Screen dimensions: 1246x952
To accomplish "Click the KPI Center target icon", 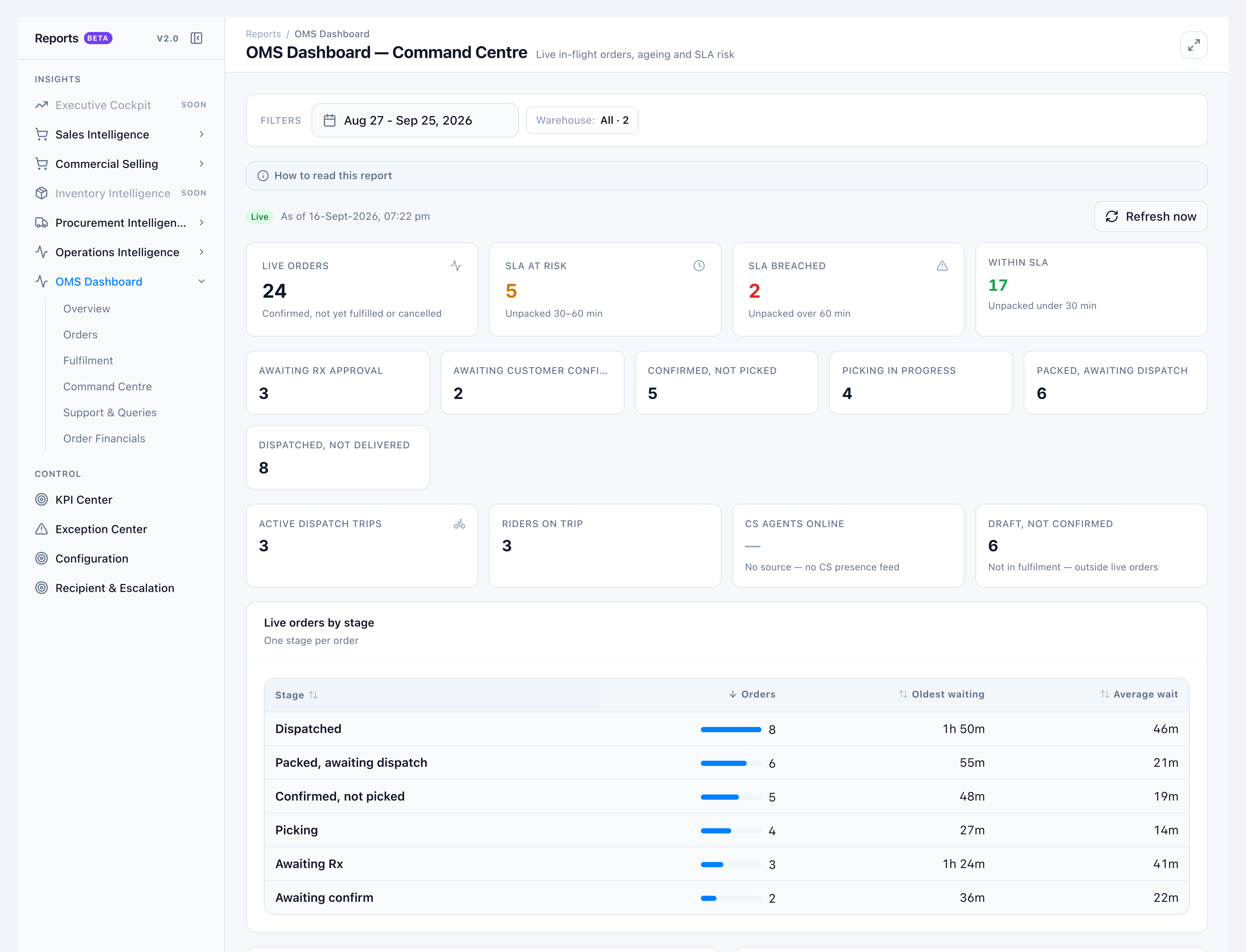I will (x=41, y=500).
